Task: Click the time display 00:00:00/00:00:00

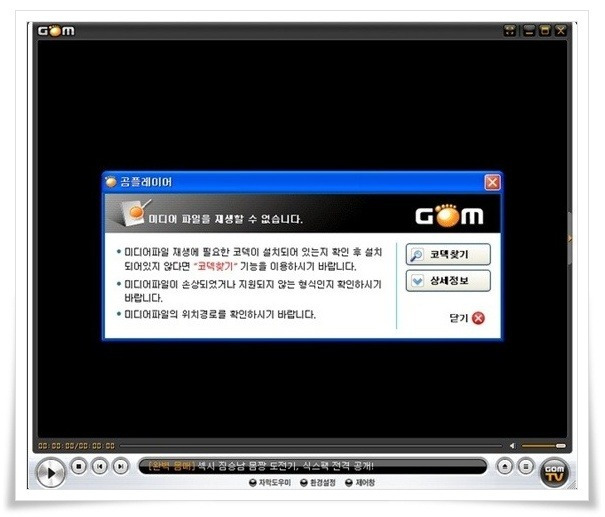Action: (x=76, y=446)
